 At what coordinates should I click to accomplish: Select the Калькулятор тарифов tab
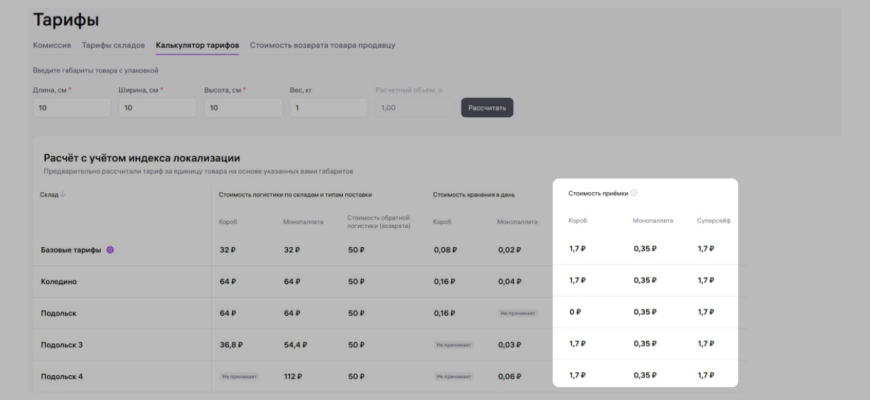(x=197, y=45)
